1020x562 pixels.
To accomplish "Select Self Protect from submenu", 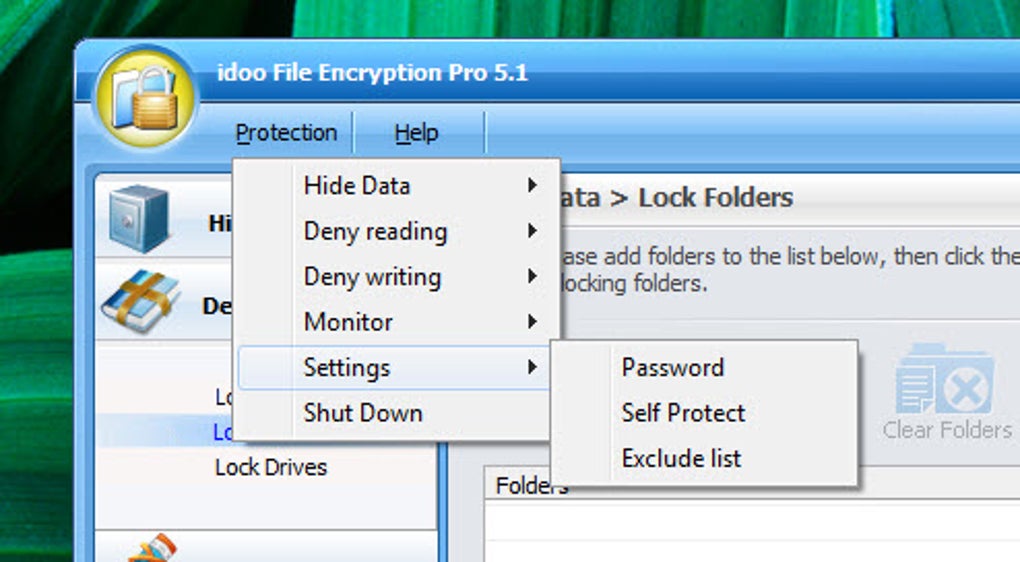I will pyautogui.click(x=683, y=413).
